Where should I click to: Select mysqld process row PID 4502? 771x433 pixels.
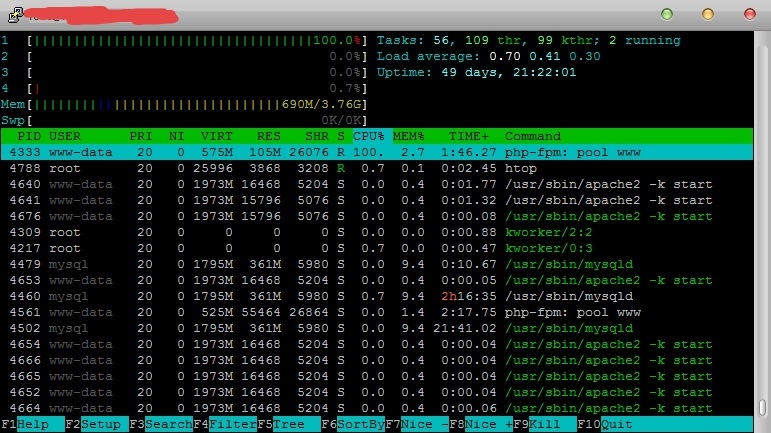377,328
